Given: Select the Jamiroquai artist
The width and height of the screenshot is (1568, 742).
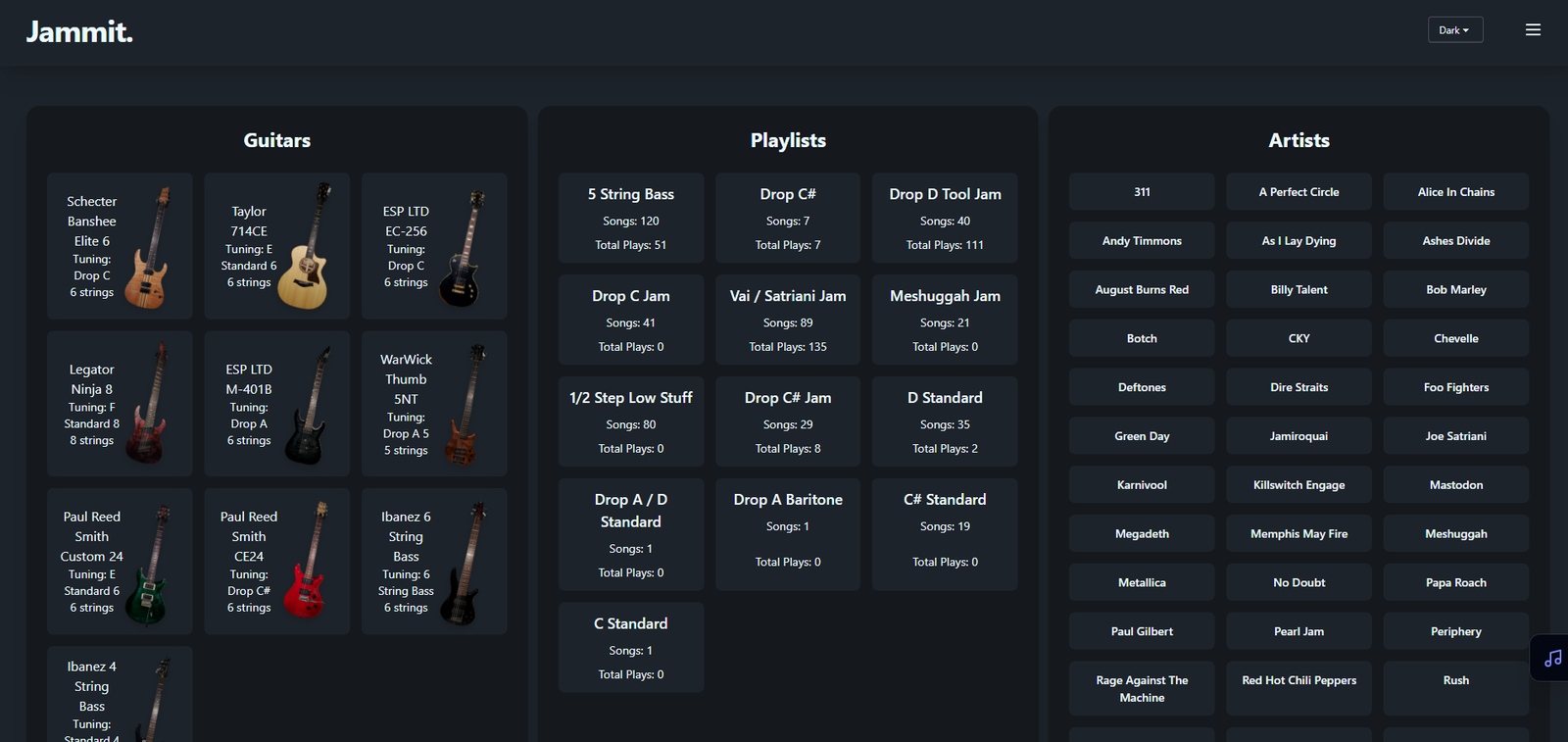Looking at the screenshot, I should coord(1298,436).
